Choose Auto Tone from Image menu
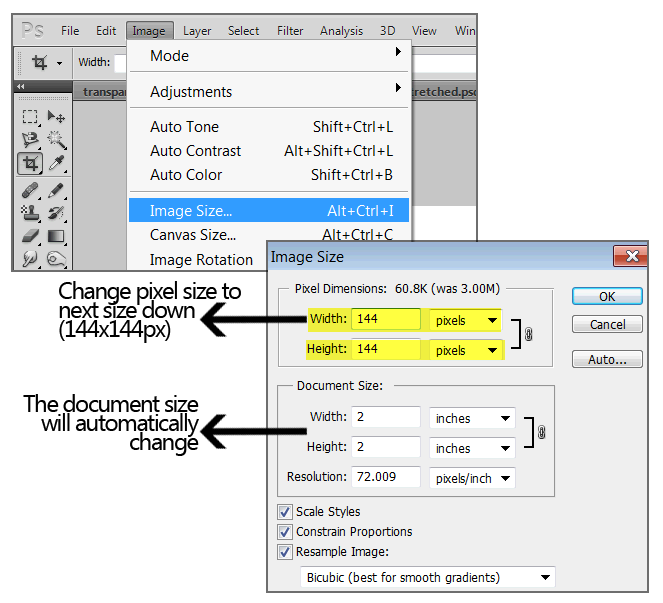The image size is (663, 603). 269,127
